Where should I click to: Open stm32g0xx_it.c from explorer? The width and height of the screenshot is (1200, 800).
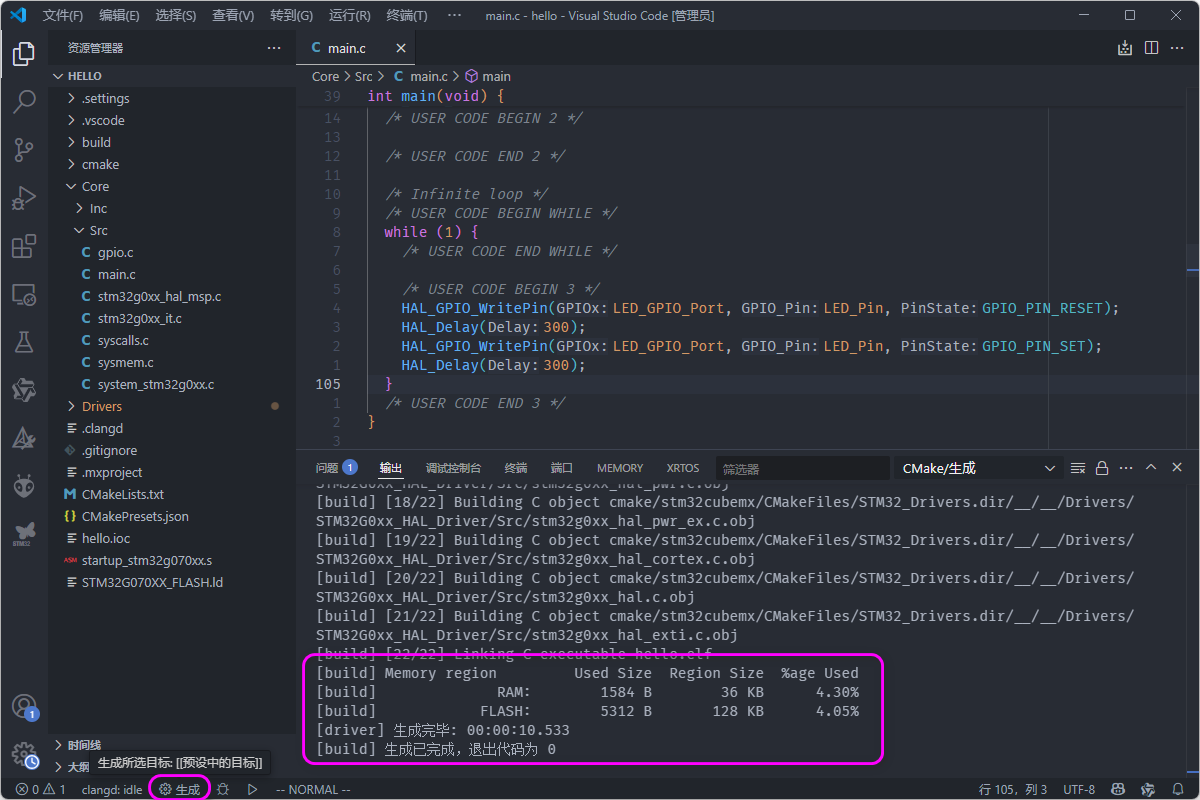[140, 318]
